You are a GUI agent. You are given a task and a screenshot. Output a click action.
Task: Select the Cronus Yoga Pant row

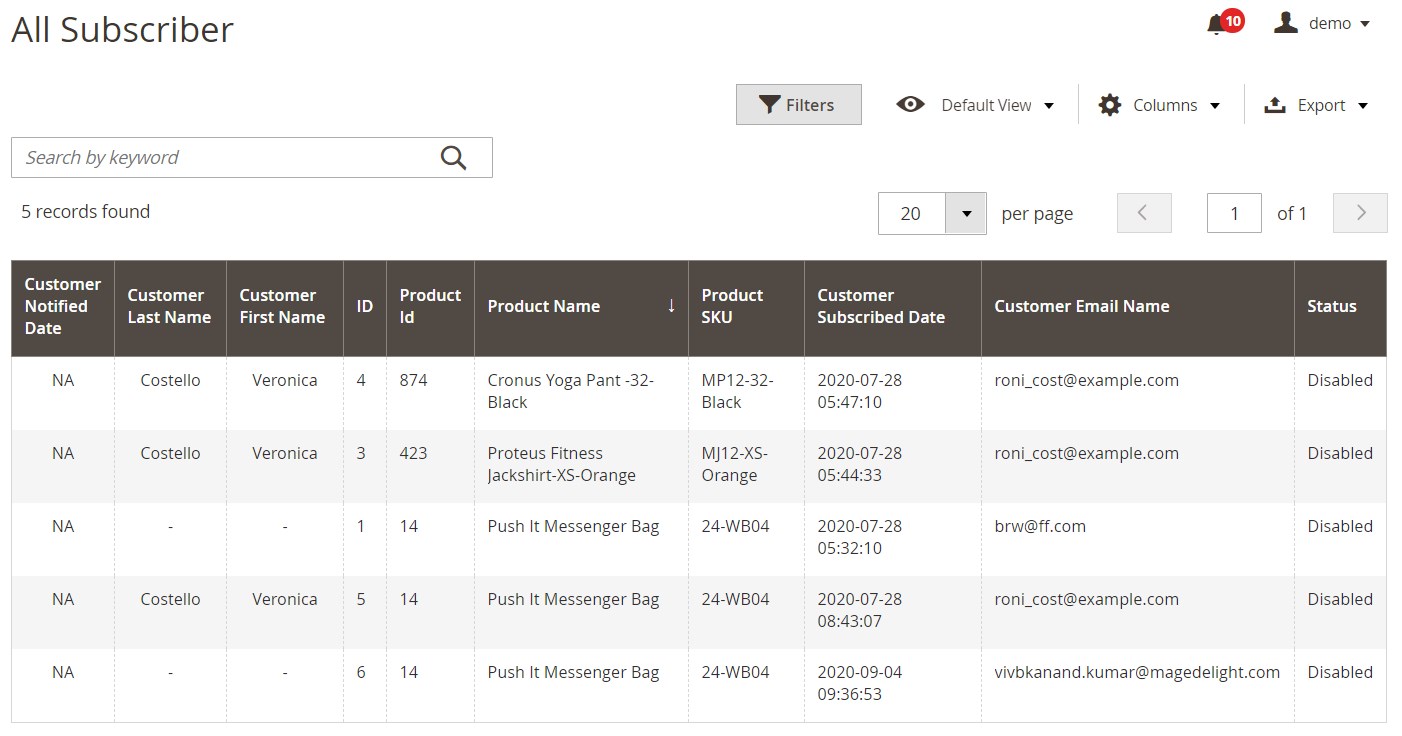point(570,392)
